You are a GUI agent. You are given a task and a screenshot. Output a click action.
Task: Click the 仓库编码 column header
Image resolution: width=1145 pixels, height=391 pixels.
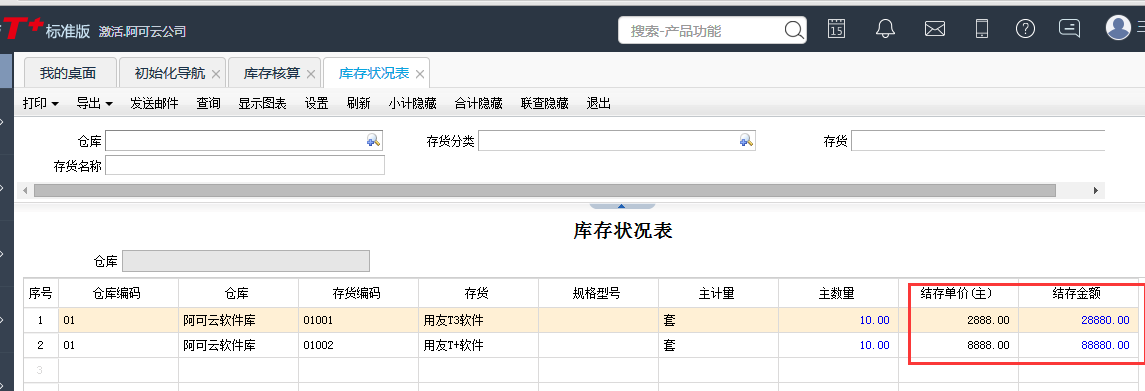[x=118, y=293]
